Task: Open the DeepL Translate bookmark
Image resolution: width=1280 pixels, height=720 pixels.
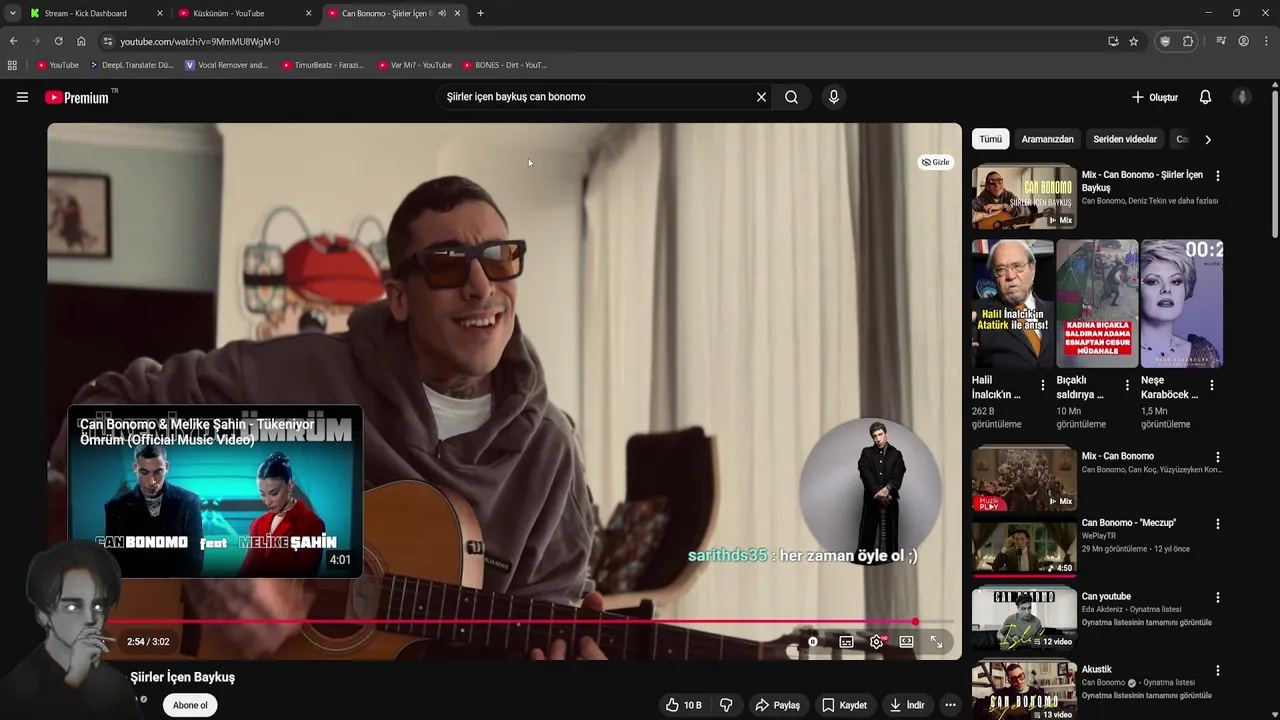Action: tap(131, 65)
